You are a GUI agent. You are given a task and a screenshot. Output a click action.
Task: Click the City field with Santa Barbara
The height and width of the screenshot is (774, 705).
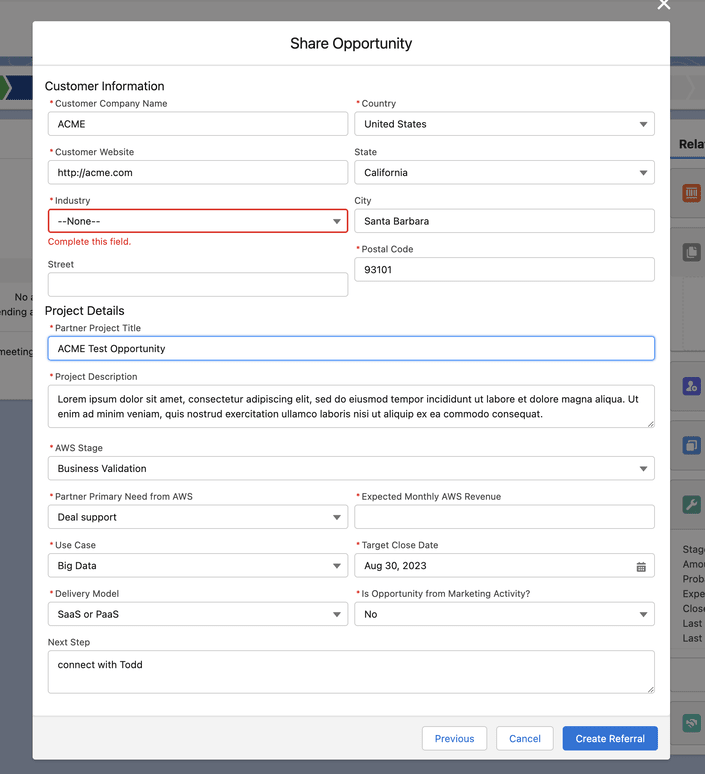pyautogui.click(x=504, y=221)
